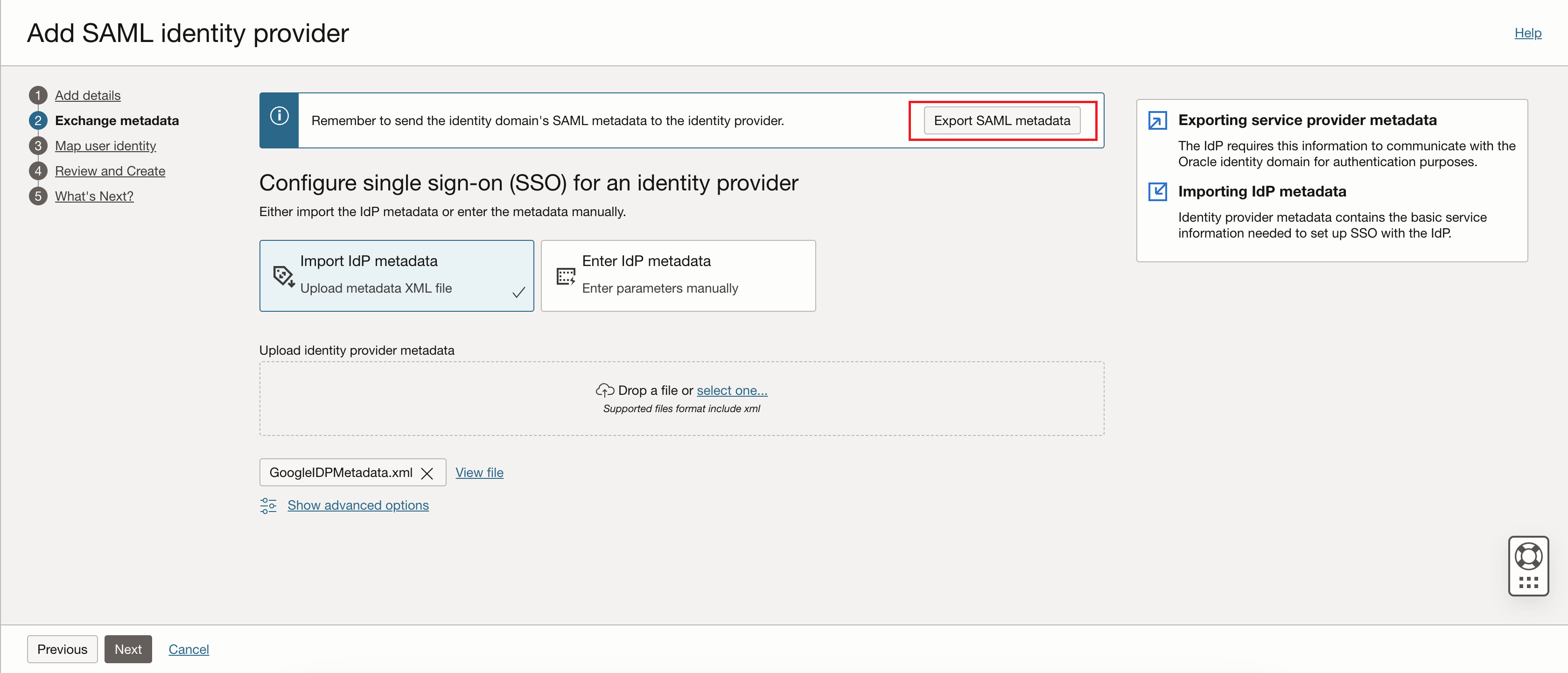Open the Help link
Viewport: 1568px width, 673px height.
pyautogui.click(x=1528, y=33)
